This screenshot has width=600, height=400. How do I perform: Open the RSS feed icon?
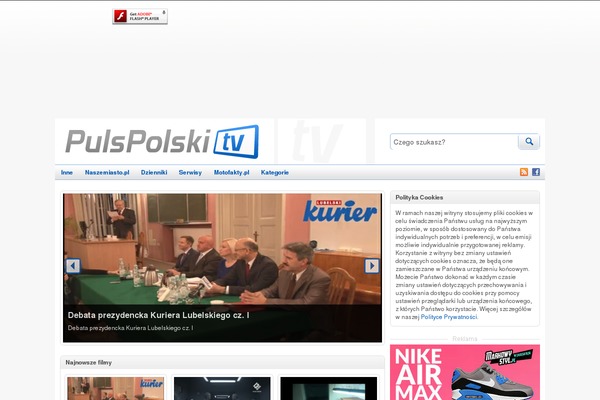click(524, 172)
